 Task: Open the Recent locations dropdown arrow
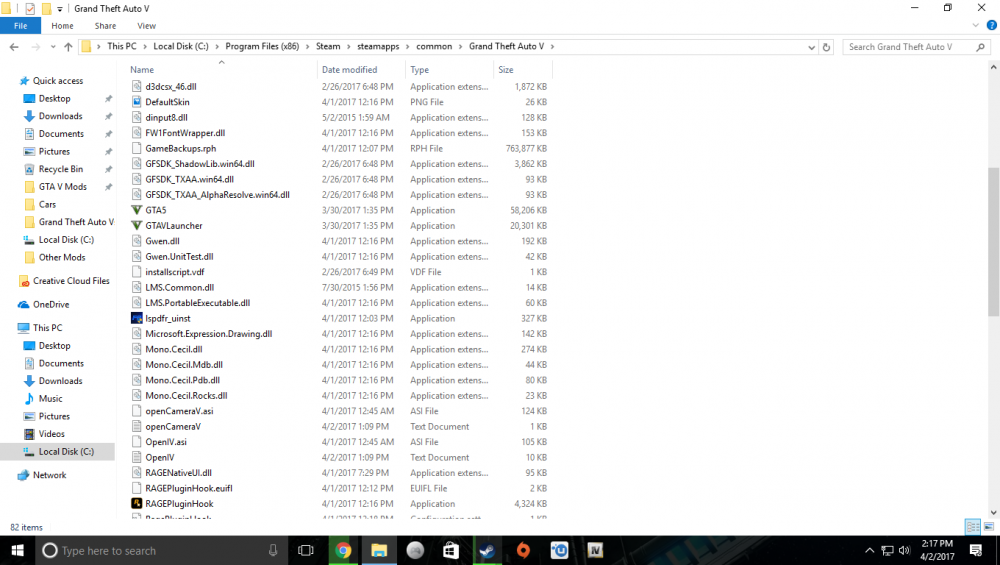click(53, 47)
